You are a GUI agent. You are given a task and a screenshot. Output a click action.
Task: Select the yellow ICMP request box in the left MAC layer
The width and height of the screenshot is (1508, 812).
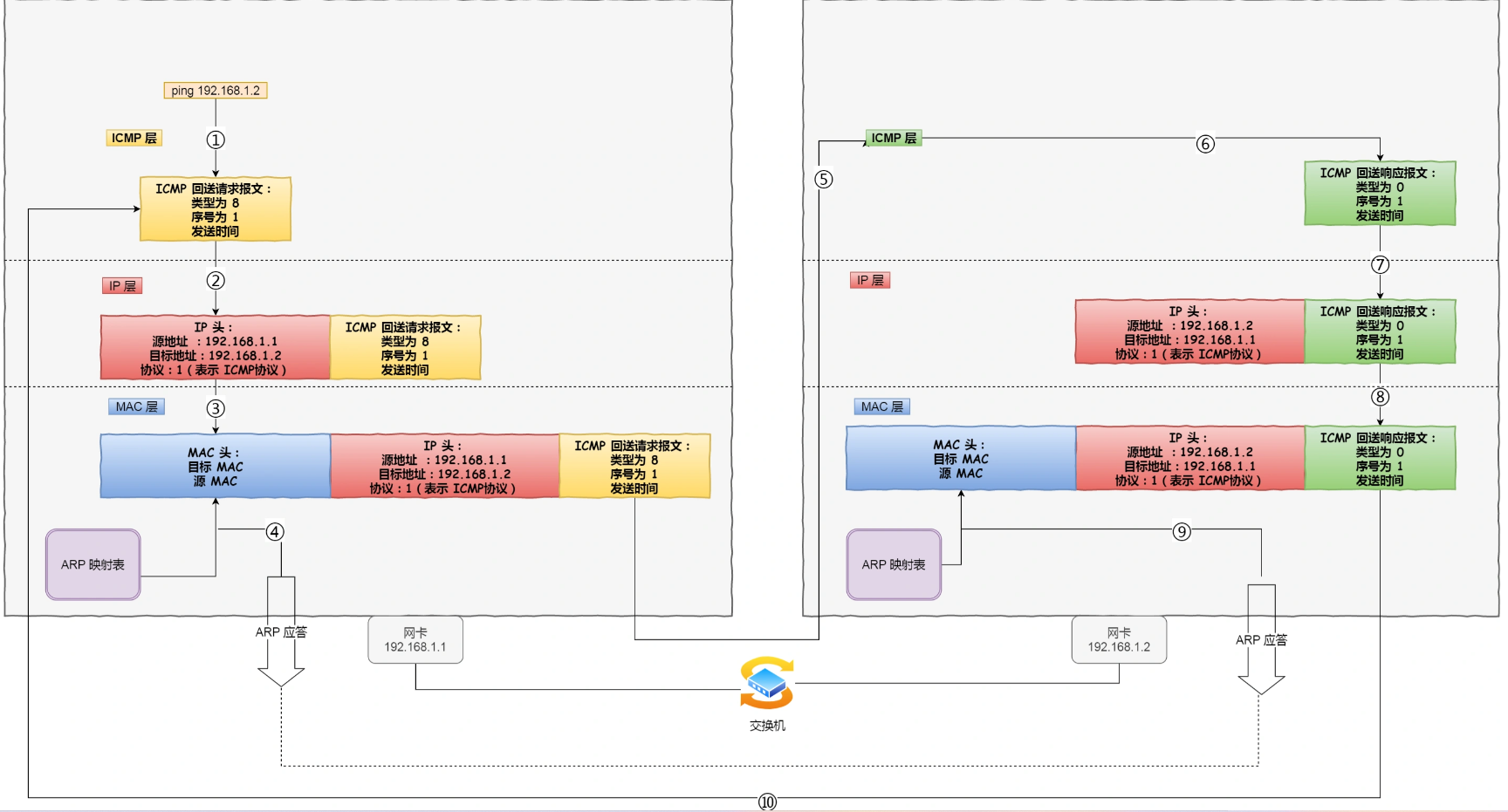(634, 467)
